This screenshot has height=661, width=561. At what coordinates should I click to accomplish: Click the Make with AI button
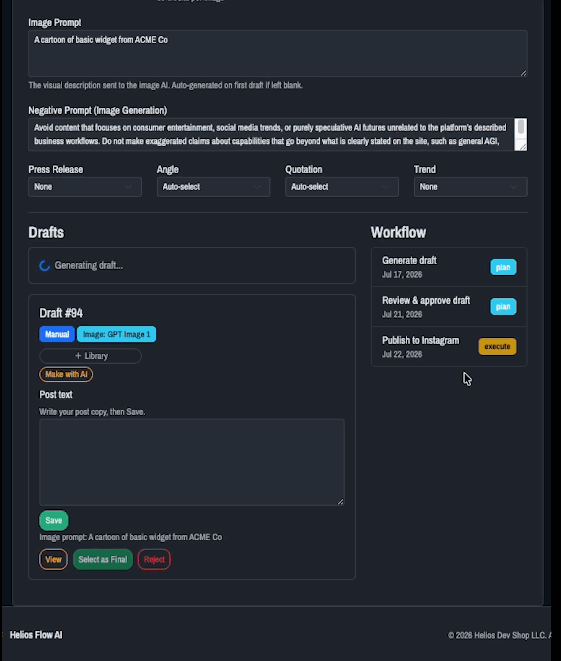tap(66, 374)
